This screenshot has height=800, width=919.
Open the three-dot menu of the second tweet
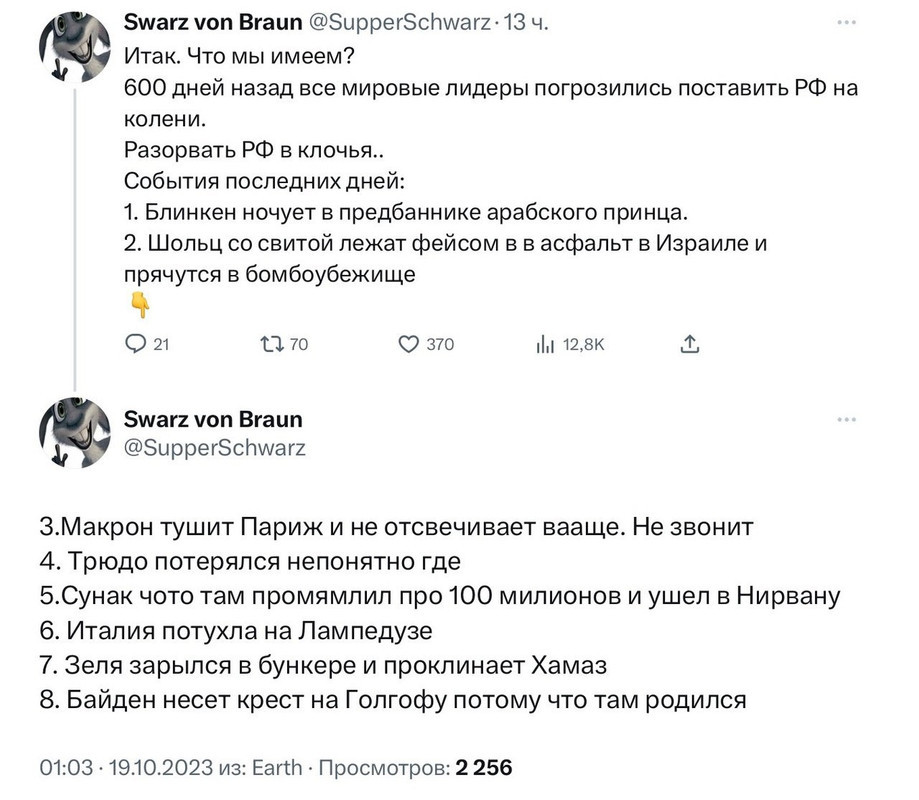(x=846, y=419)
